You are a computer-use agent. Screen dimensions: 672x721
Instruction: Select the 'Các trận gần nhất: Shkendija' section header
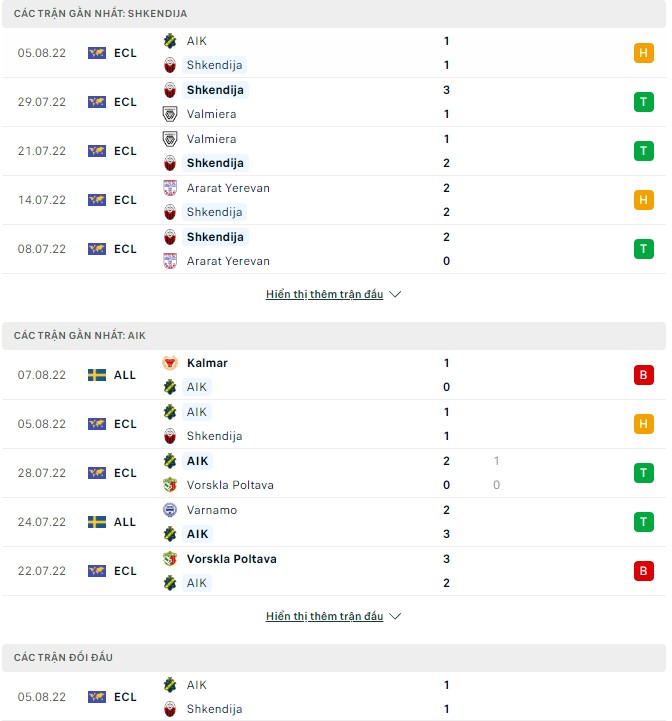tap(100, 14)
